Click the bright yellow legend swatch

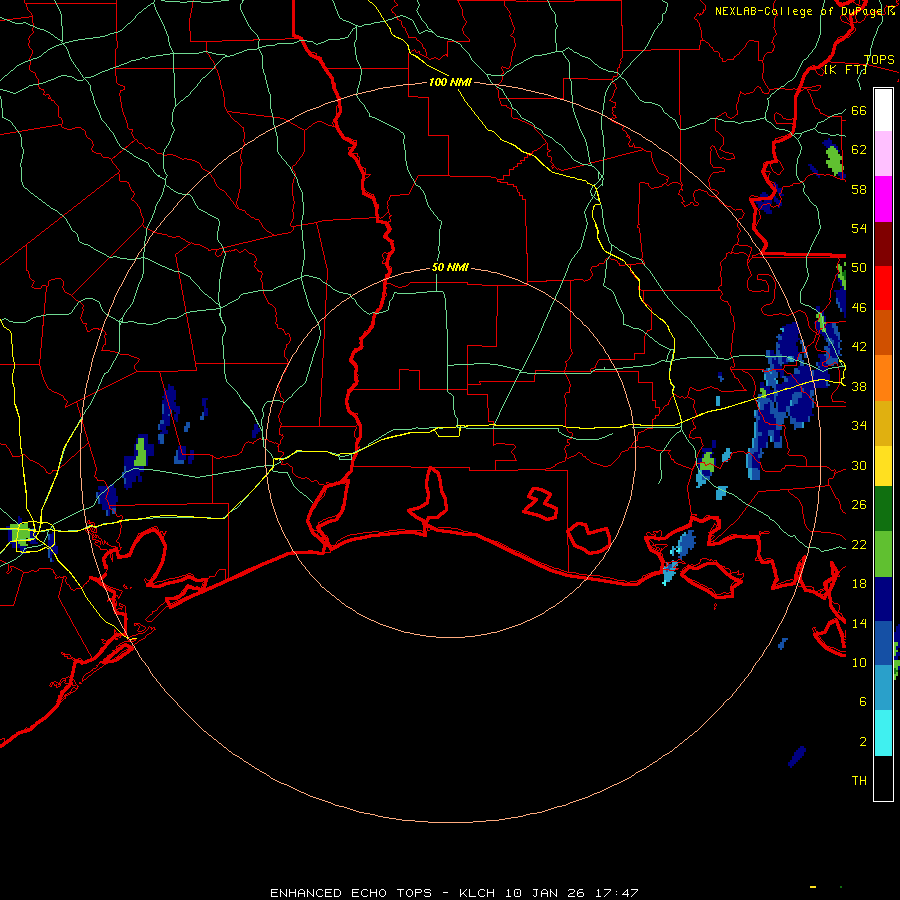coord(883,466)
